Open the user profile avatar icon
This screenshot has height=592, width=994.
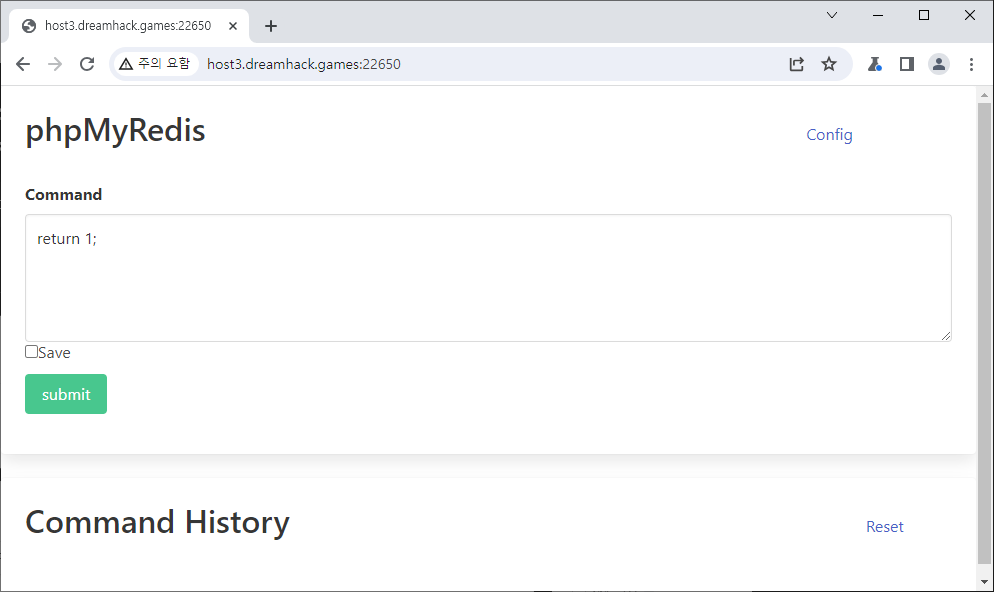coord(939,64)
